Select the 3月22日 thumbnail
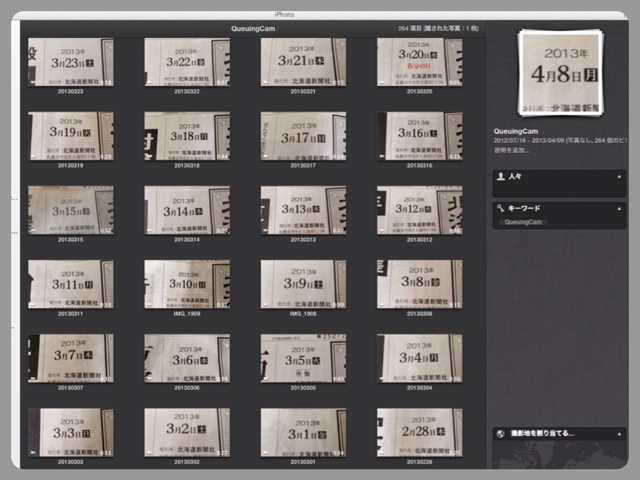Viewport: 640px width, 480px height. [x=187, y=62]
